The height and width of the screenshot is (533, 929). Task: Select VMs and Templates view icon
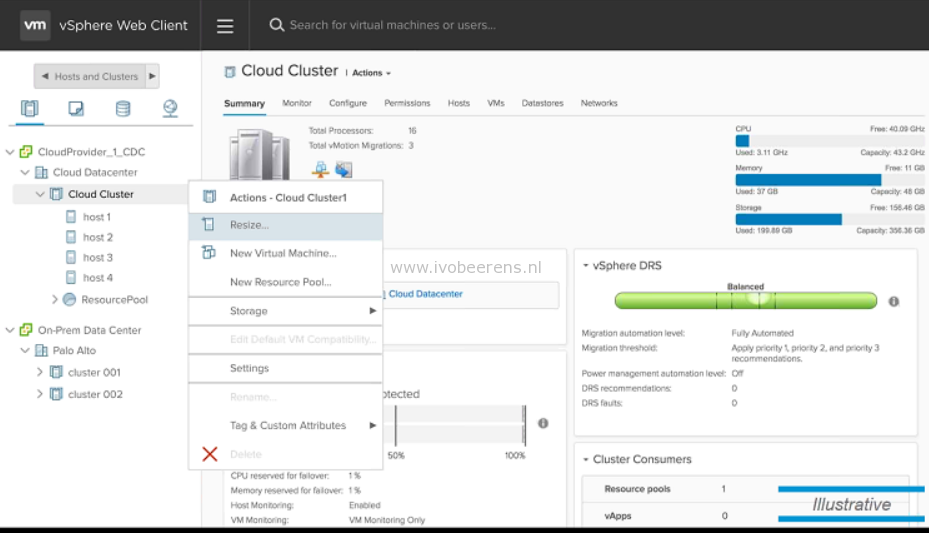point(76,108)
